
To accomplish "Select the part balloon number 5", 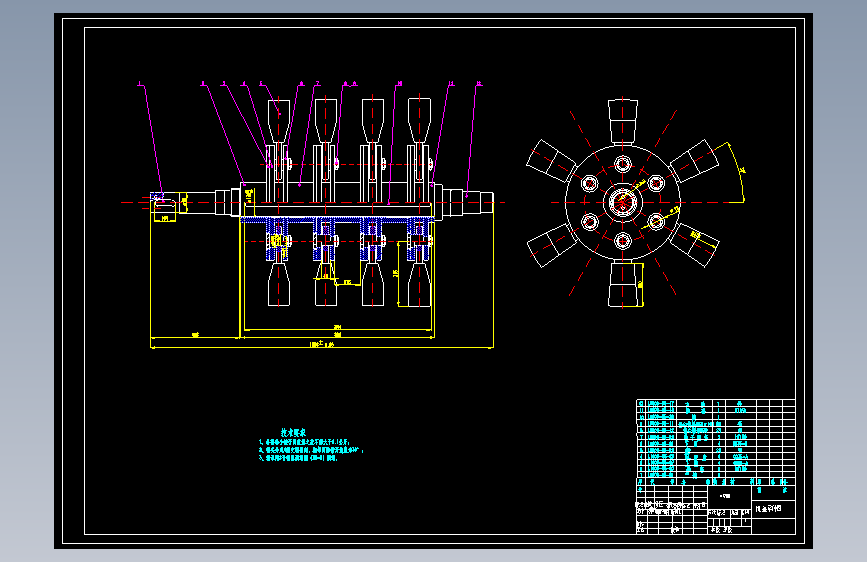I will (x=262, y=84).
